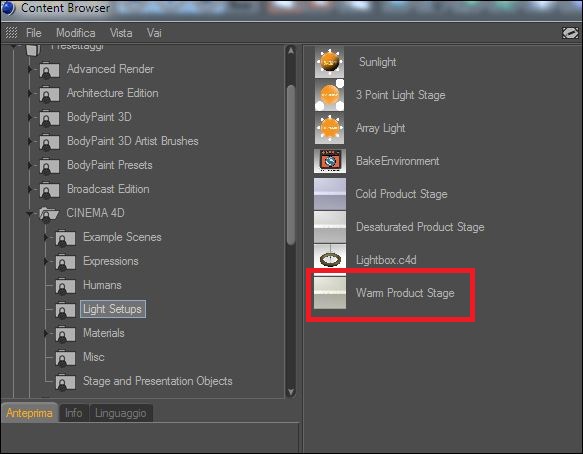Click the Sunlight preset name

pos(377,62)
